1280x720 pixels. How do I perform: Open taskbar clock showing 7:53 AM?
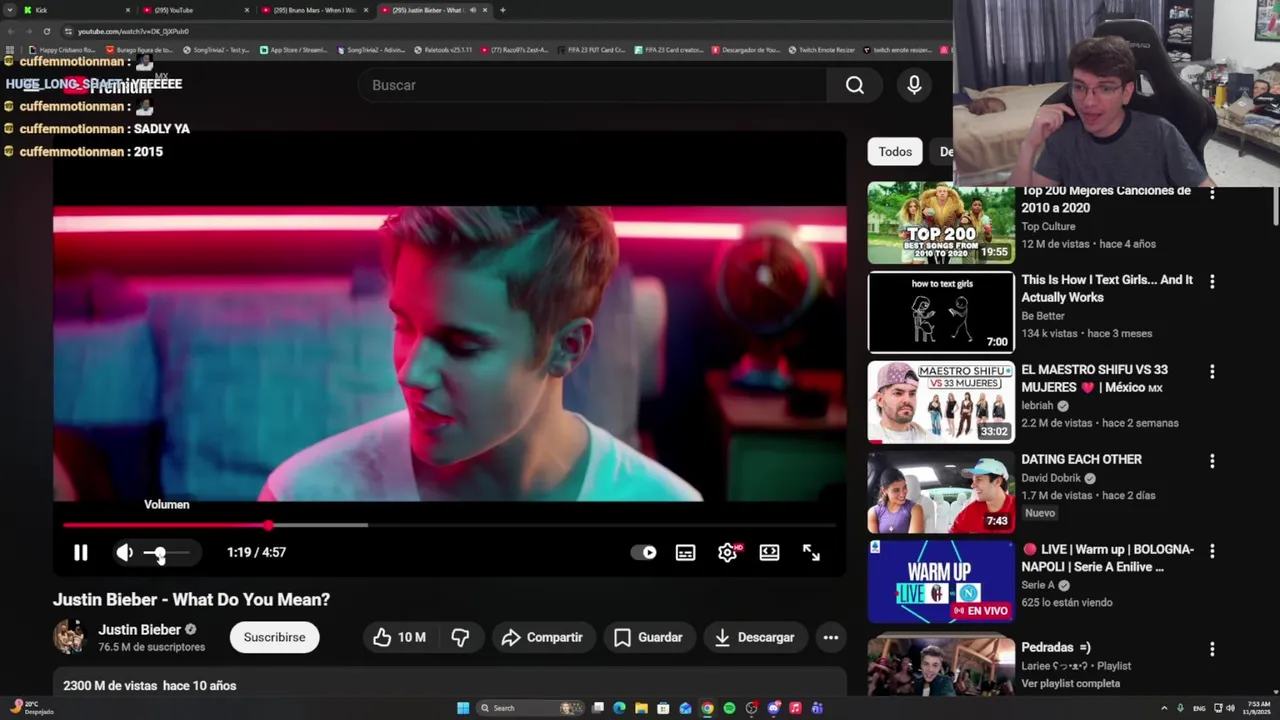[x=1259, y=708]
